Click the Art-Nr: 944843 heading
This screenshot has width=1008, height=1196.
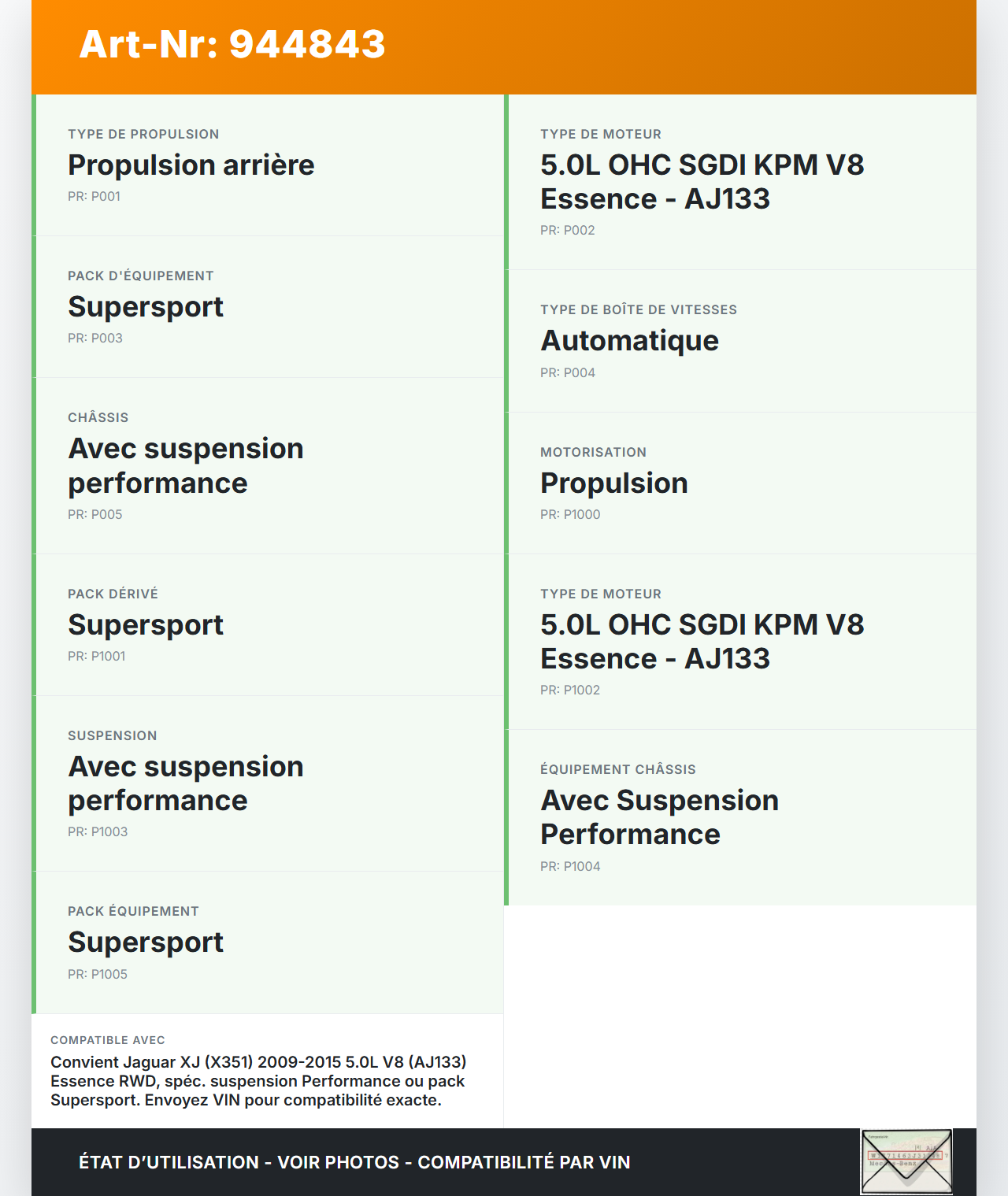coord(232,44)
